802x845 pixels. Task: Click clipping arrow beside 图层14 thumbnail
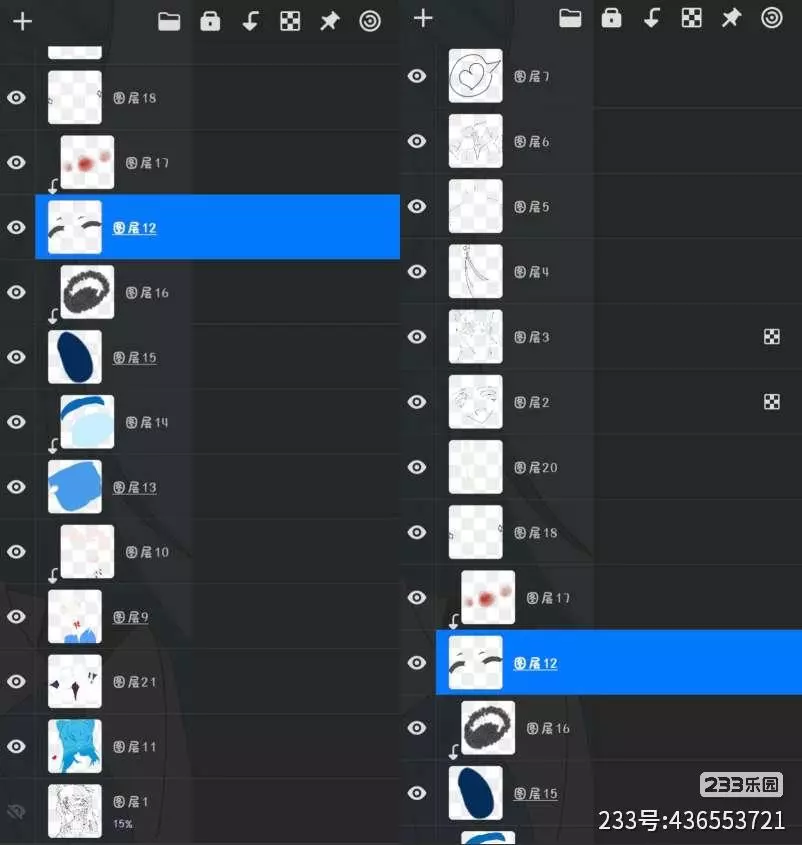tap(53, 446)
